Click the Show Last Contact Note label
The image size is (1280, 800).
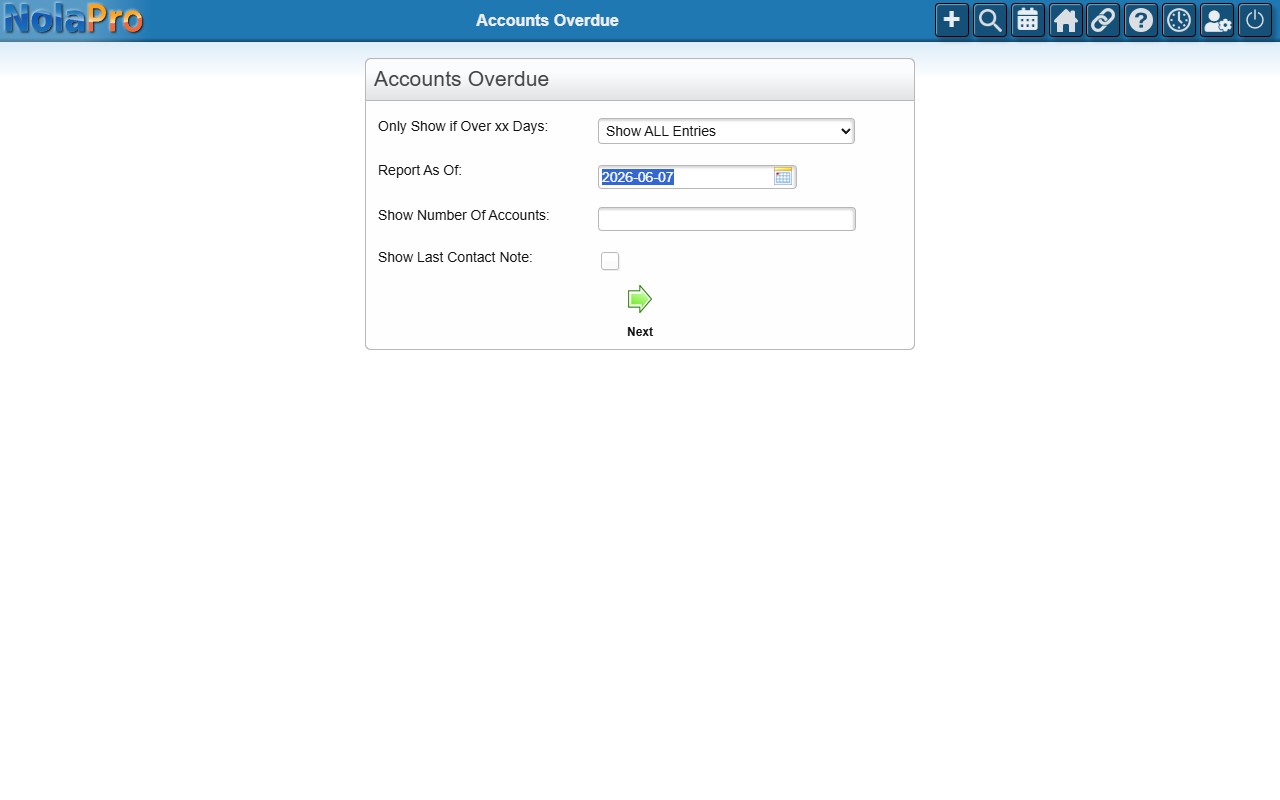455,257
